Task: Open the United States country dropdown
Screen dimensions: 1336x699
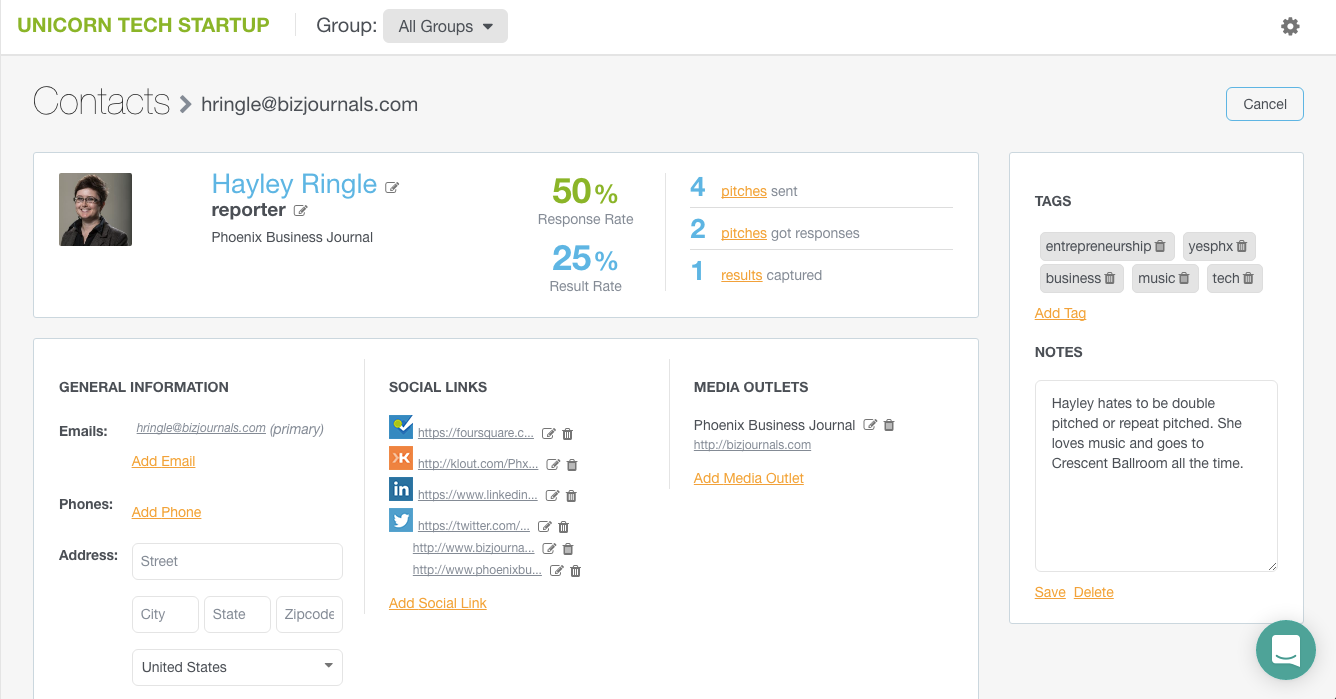Action: point(237,667)
